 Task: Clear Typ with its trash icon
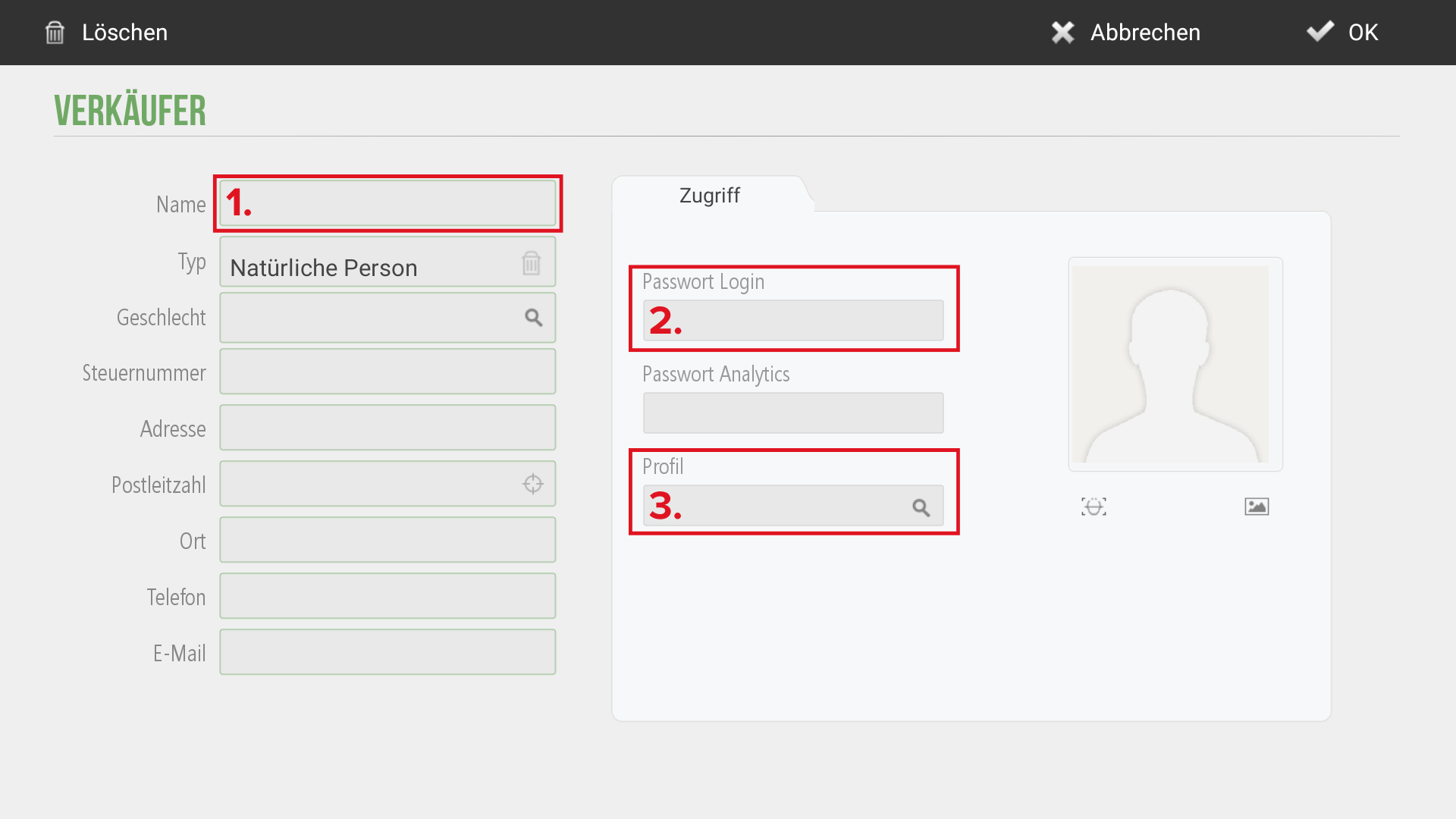coord(531,263)
